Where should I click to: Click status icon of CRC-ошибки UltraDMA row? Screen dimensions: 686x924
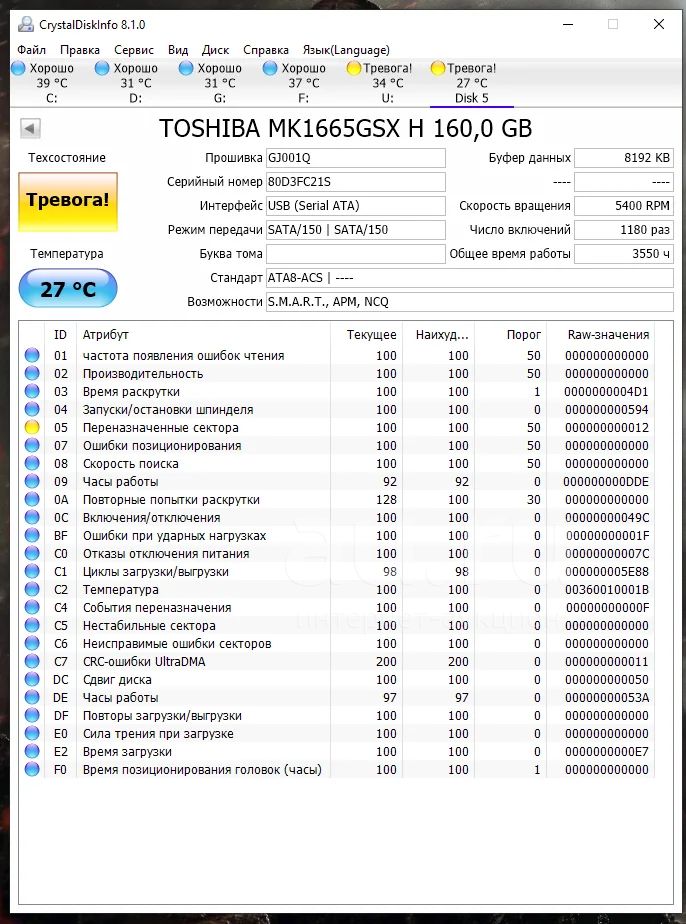(x=32, y=661)
